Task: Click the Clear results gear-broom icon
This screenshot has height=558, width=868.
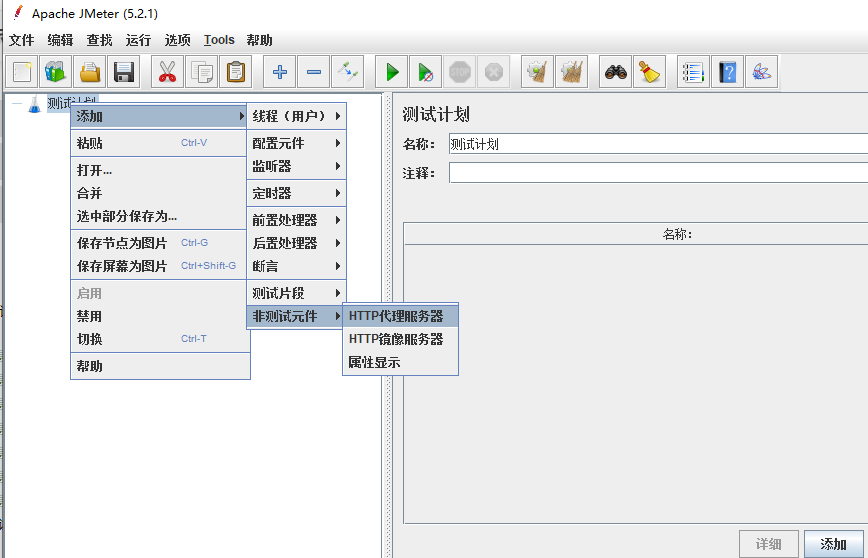Action: pos(537,72)
